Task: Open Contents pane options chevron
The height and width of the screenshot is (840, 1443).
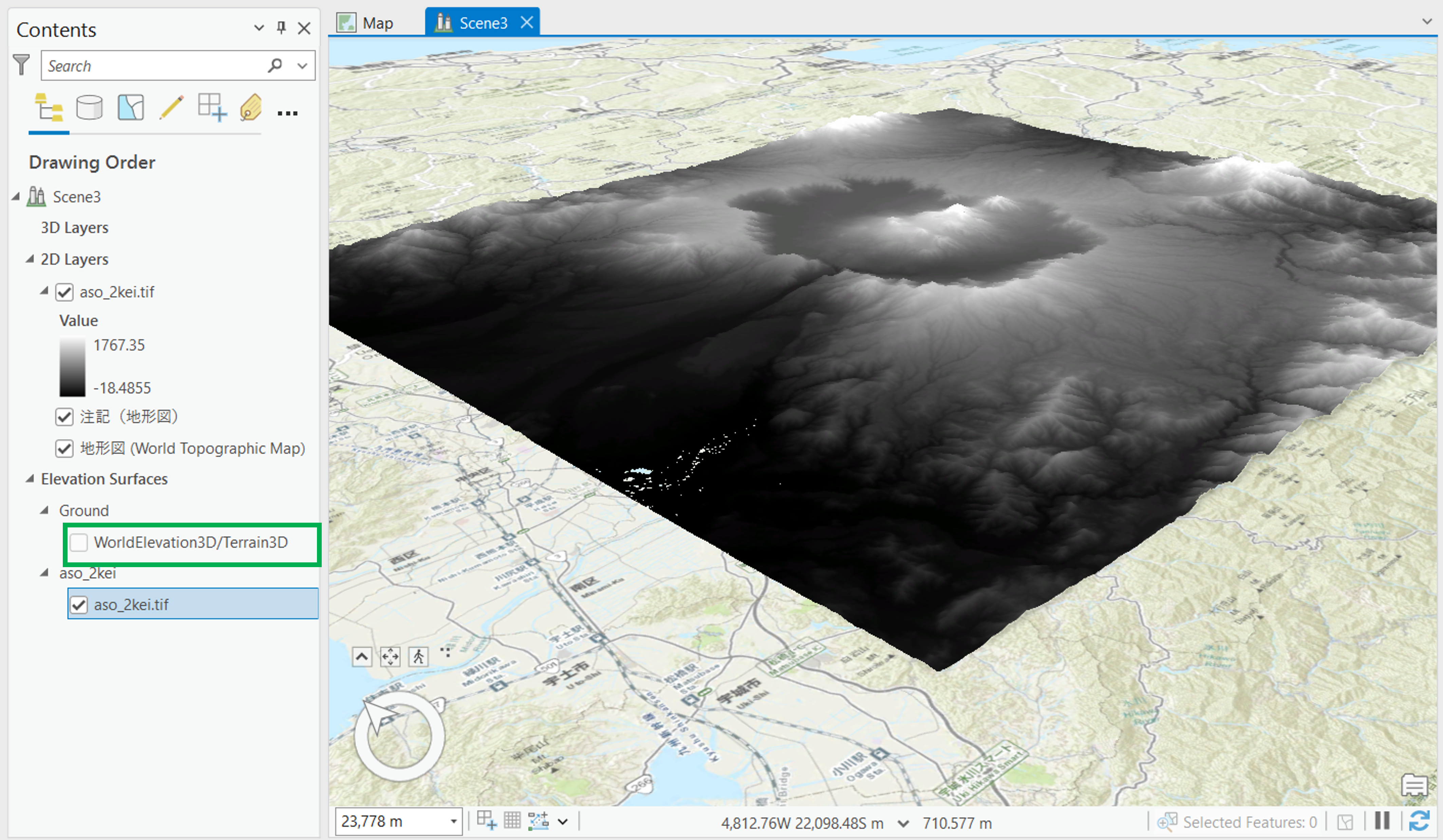Action: point(259,27)
